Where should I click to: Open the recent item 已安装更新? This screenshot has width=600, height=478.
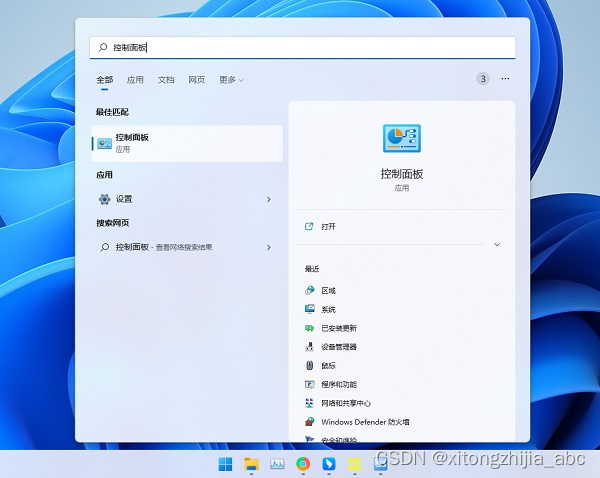[x=339, y=328]
